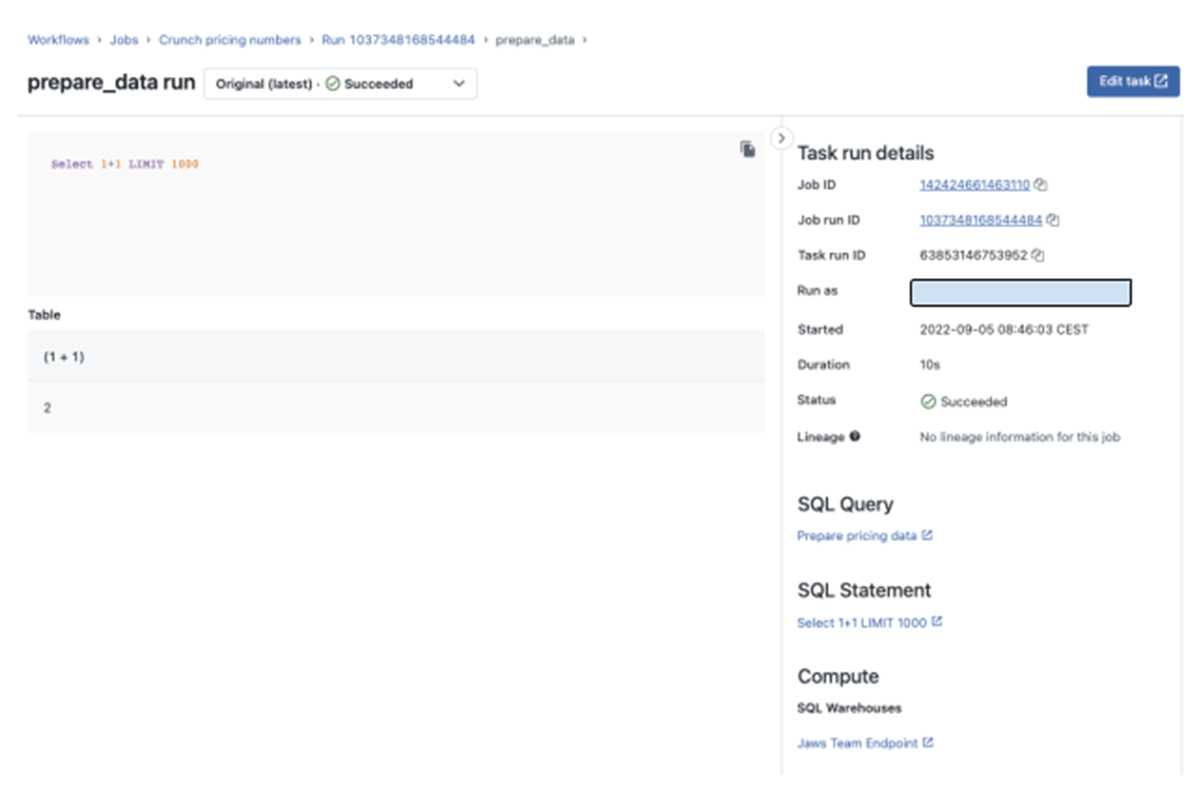Go to Workflows in the breadcrumb
This screenshot has width=1200, height=801.
(58, 40)
